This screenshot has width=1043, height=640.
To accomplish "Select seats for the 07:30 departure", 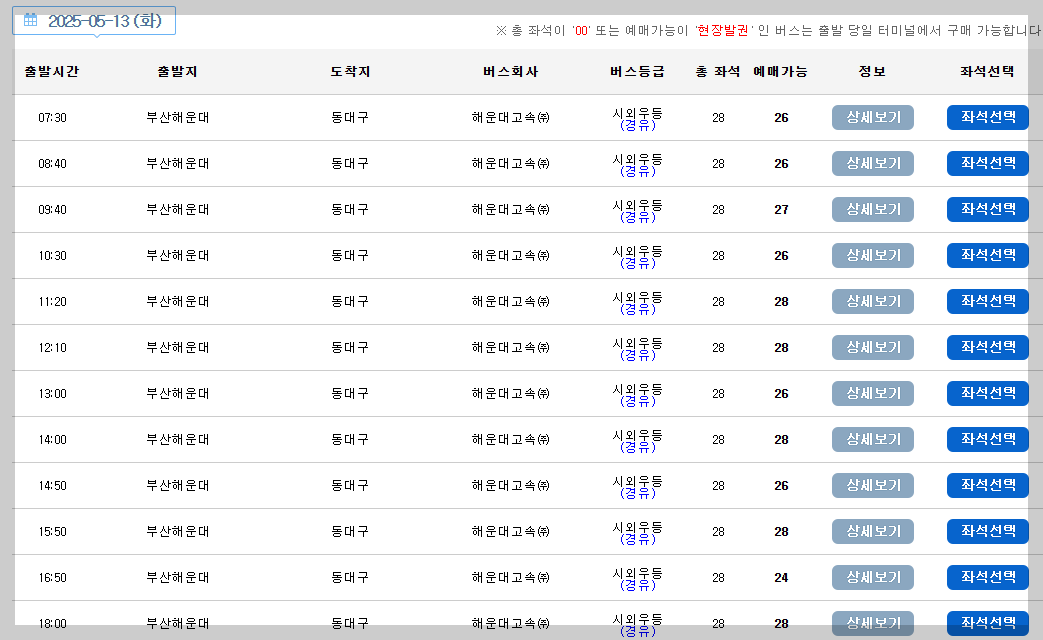I will (x=987, y=117).
